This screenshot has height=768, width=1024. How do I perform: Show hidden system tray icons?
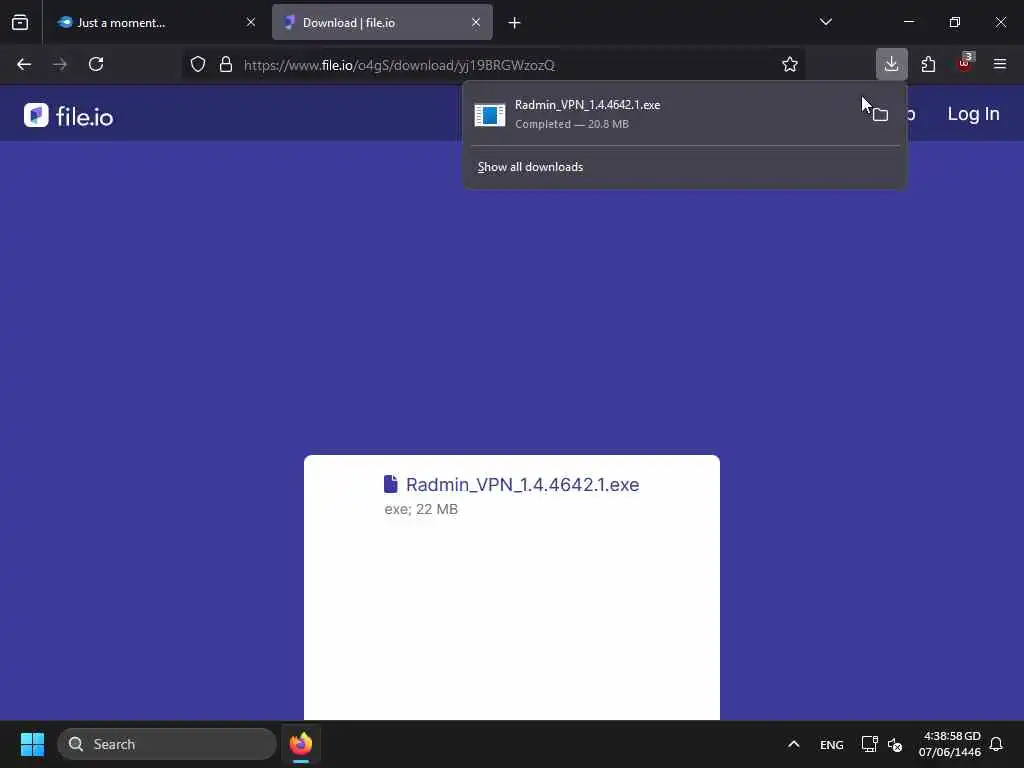[793, 744]
